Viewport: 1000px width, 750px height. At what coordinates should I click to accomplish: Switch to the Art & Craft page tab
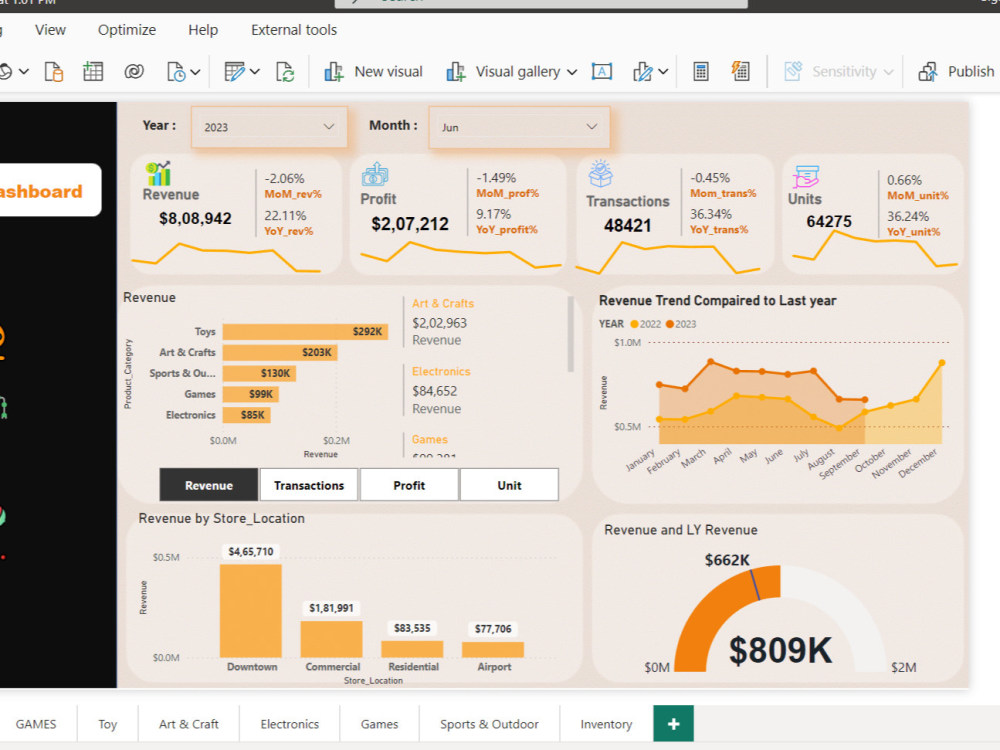pyautogui.click(x=189, y=724)
